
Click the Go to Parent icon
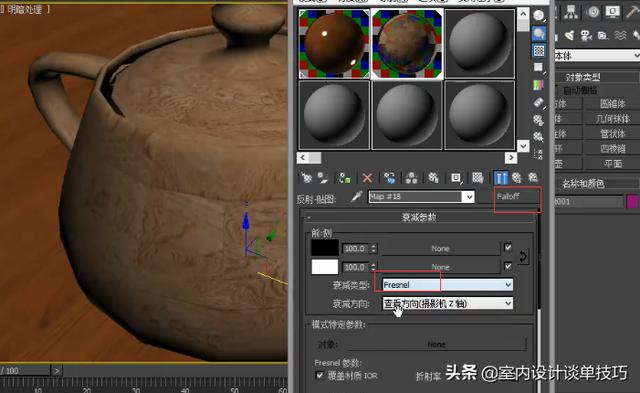pyautogui.click(x=517, y=178)
